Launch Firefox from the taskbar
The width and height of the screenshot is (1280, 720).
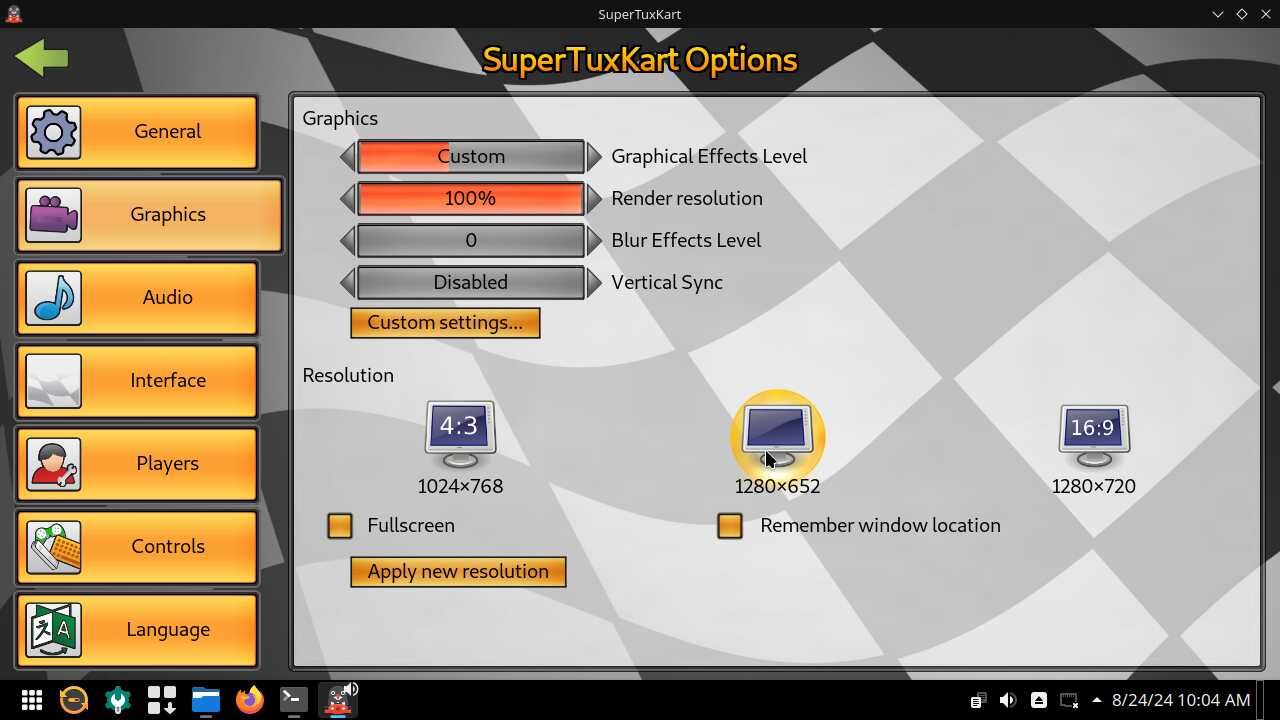249,700
